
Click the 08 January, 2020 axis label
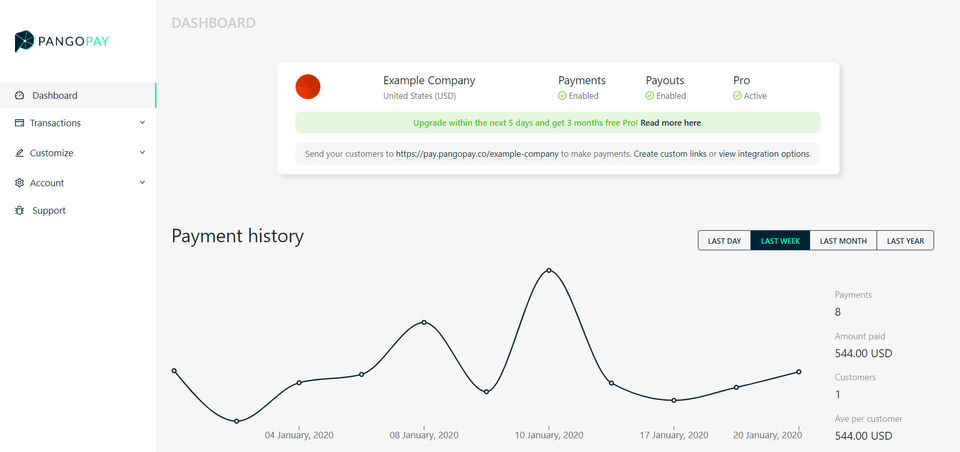pos(424,435)
